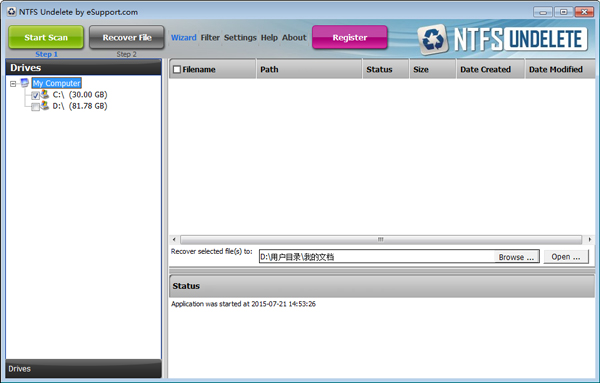Click the Step 1 label
The height and width of the screenshot is (383, 600).
tap(46, 54)
